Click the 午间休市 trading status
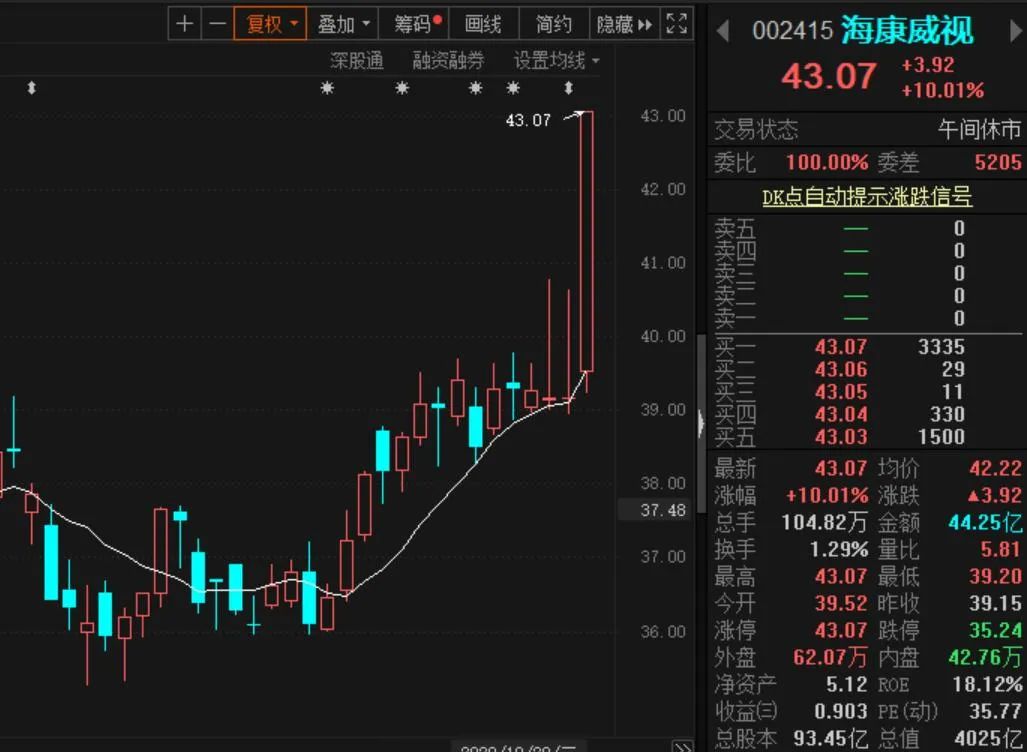 click(979, 130)
